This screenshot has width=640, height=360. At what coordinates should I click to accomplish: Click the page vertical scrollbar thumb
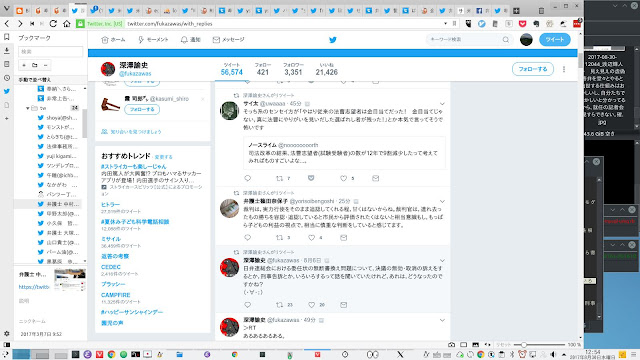[x=580, y=60]
